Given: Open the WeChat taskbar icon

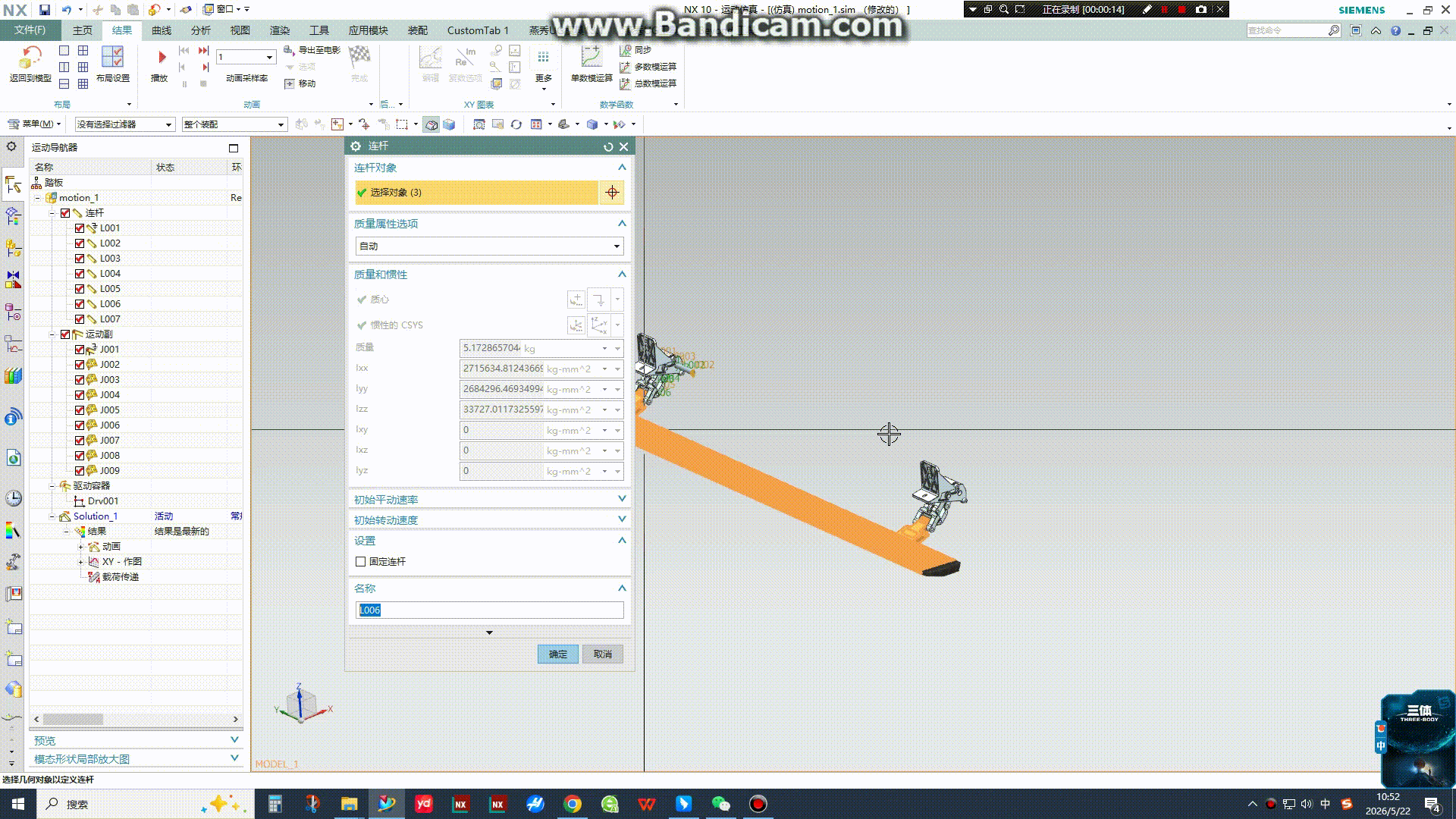Looking at the screenshot, I should 720,804.
